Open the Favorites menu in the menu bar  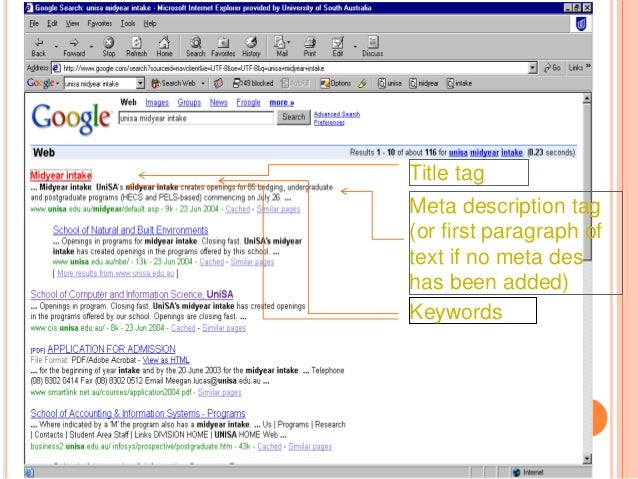coord(100,24)
